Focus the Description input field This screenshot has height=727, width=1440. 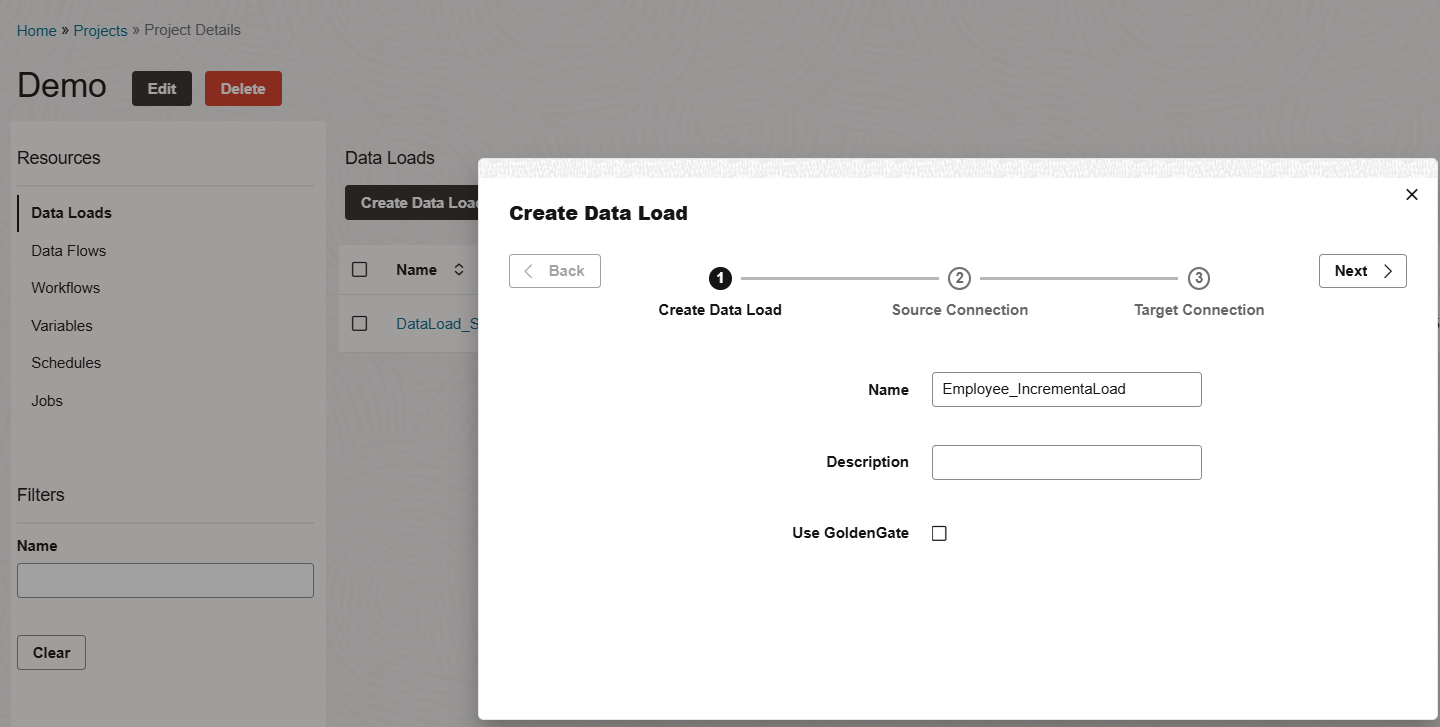tap(1066, 463)
